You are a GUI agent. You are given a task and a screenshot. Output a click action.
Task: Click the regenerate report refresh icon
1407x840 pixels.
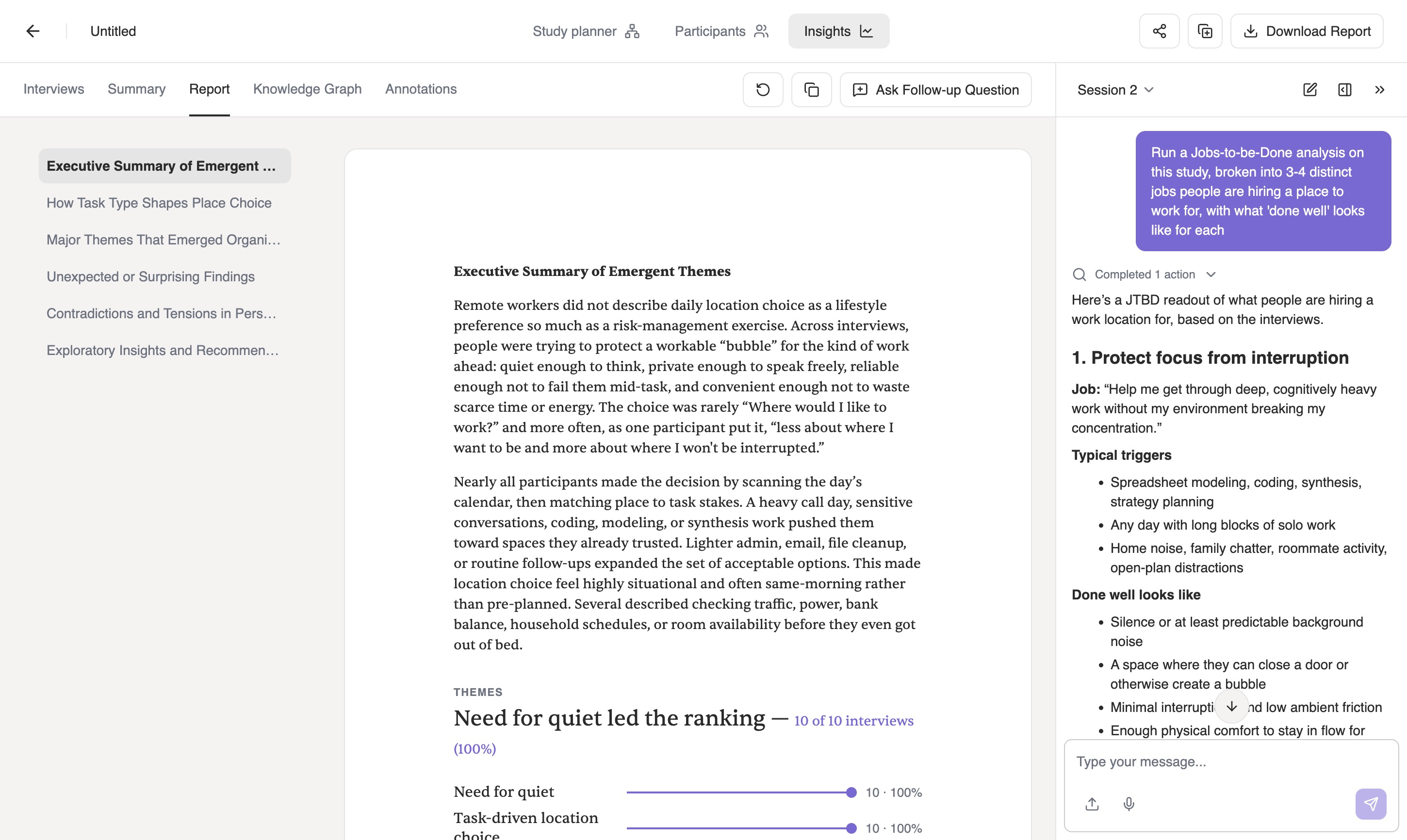pyautogui.click(x=763, y=89)
